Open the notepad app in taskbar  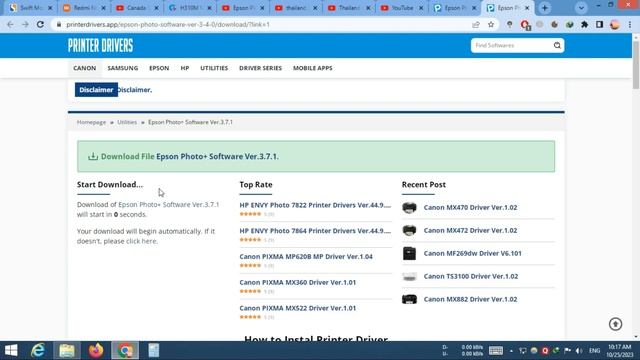click(153, 351)
